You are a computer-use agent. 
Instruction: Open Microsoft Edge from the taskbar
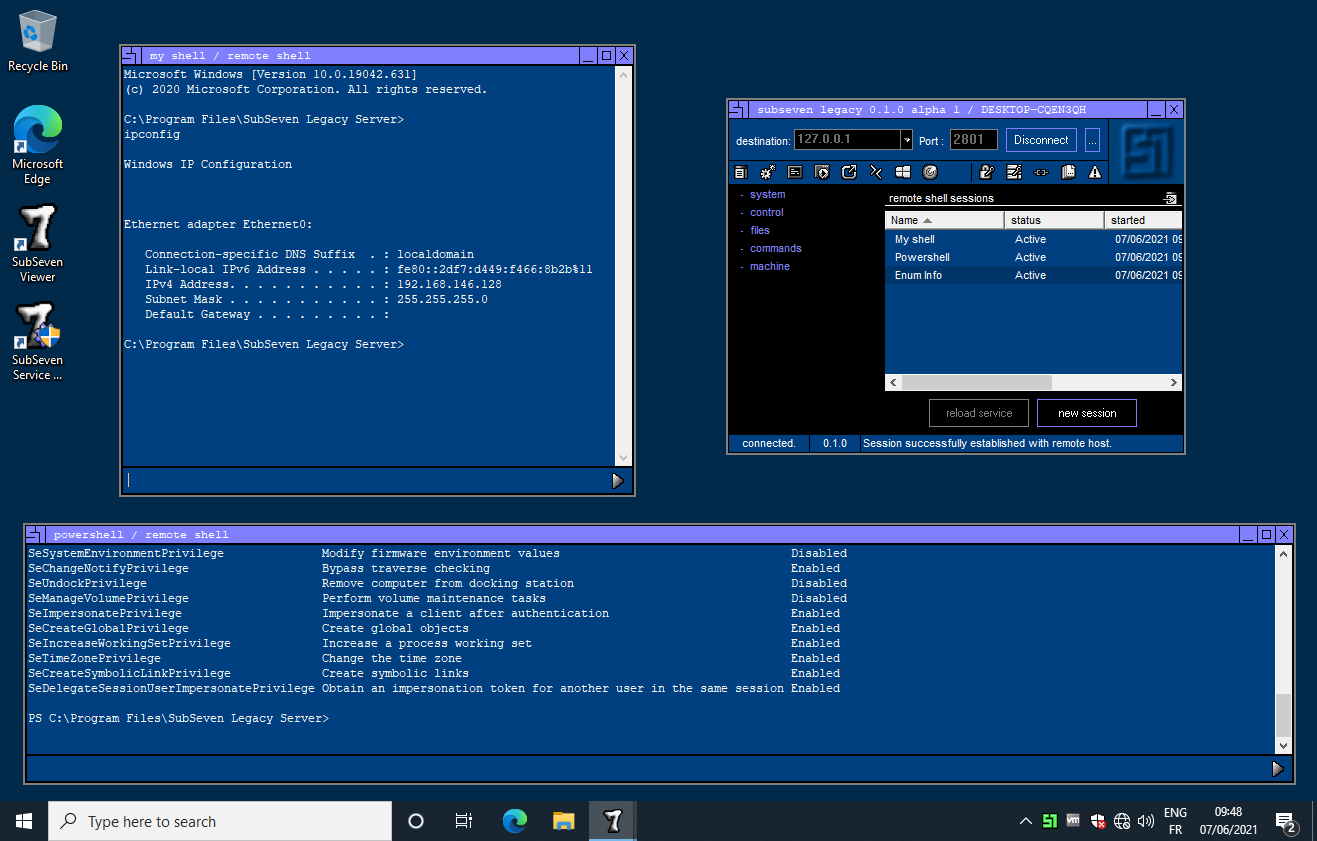[x=515, y=821]
